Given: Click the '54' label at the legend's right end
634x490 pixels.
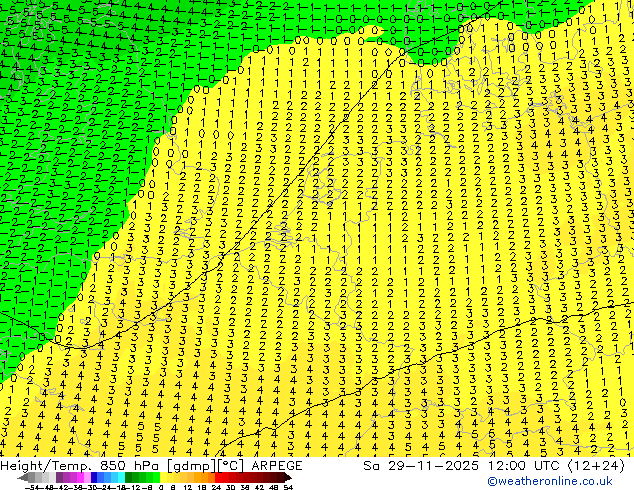Looking at the screenshot, I should [x=288, y=488].
